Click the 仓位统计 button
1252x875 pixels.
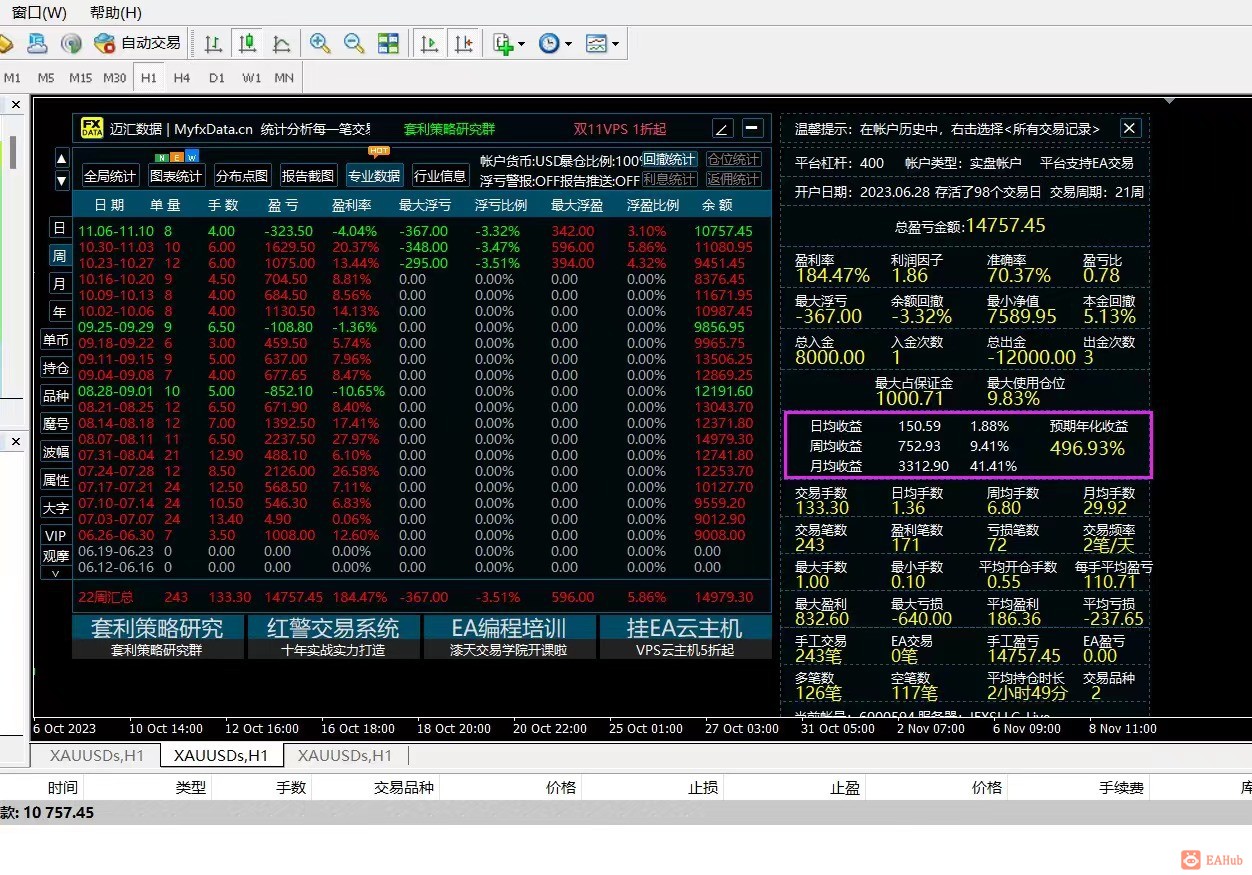coord(733,159)
